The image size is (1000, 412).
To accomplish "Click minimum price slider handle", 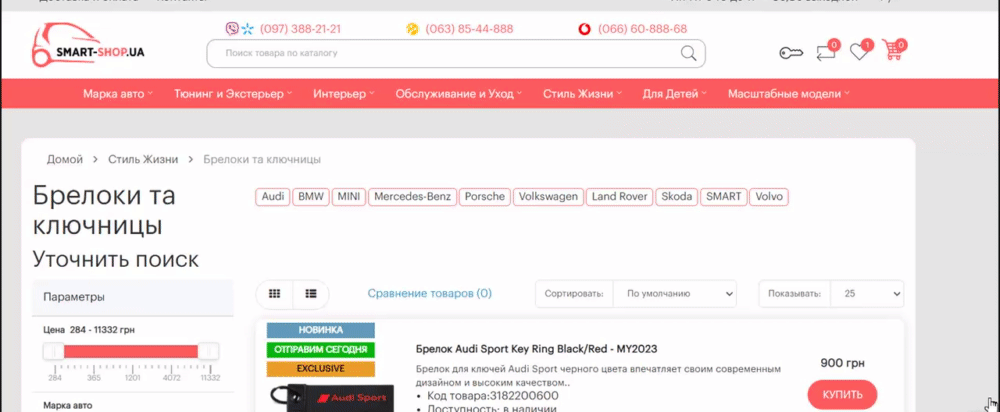I will coord(54,351).
